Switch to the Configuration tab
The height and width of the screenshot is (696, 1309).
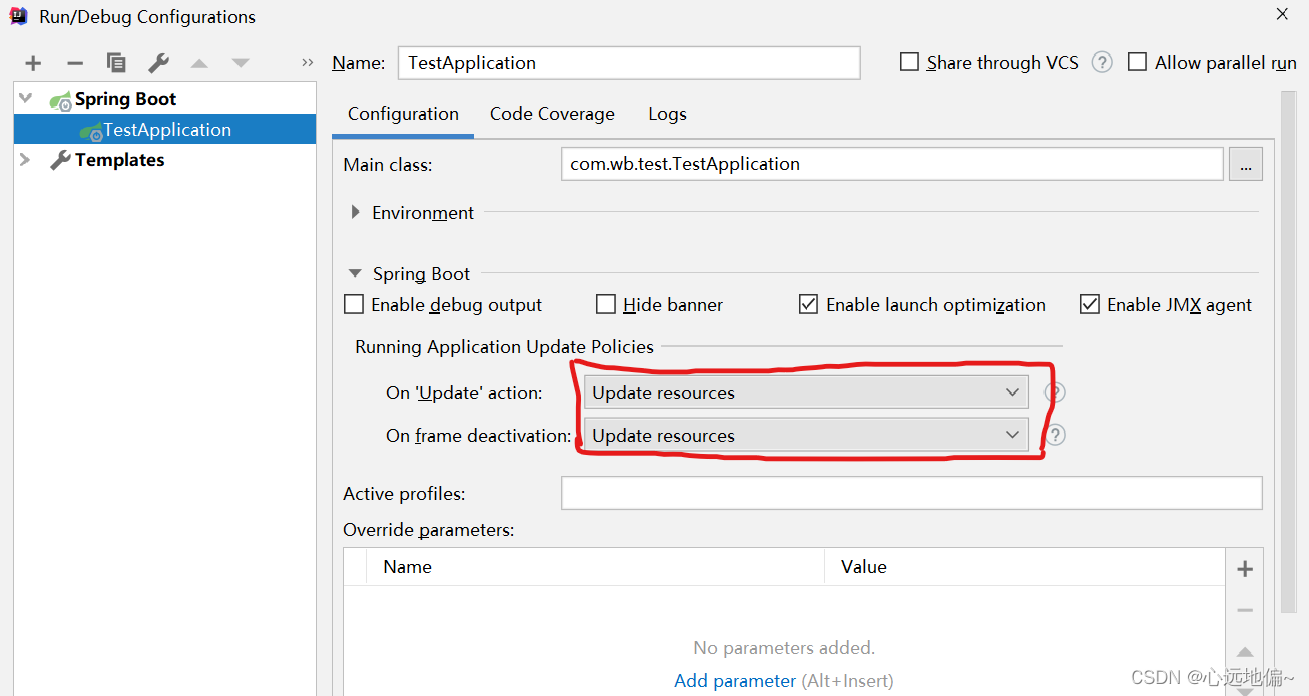pyautogui.click(x=403, y=114)
